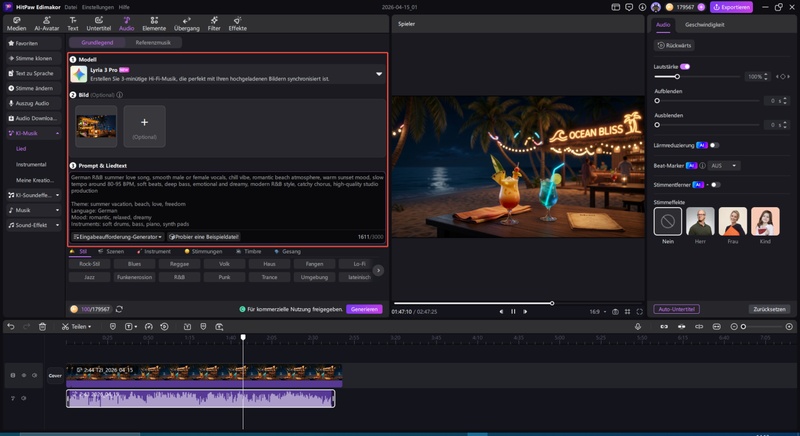This screenshot has width=800, height=436.
Task: Switch to the Referenzmusik tab
Action: point(153,43)
